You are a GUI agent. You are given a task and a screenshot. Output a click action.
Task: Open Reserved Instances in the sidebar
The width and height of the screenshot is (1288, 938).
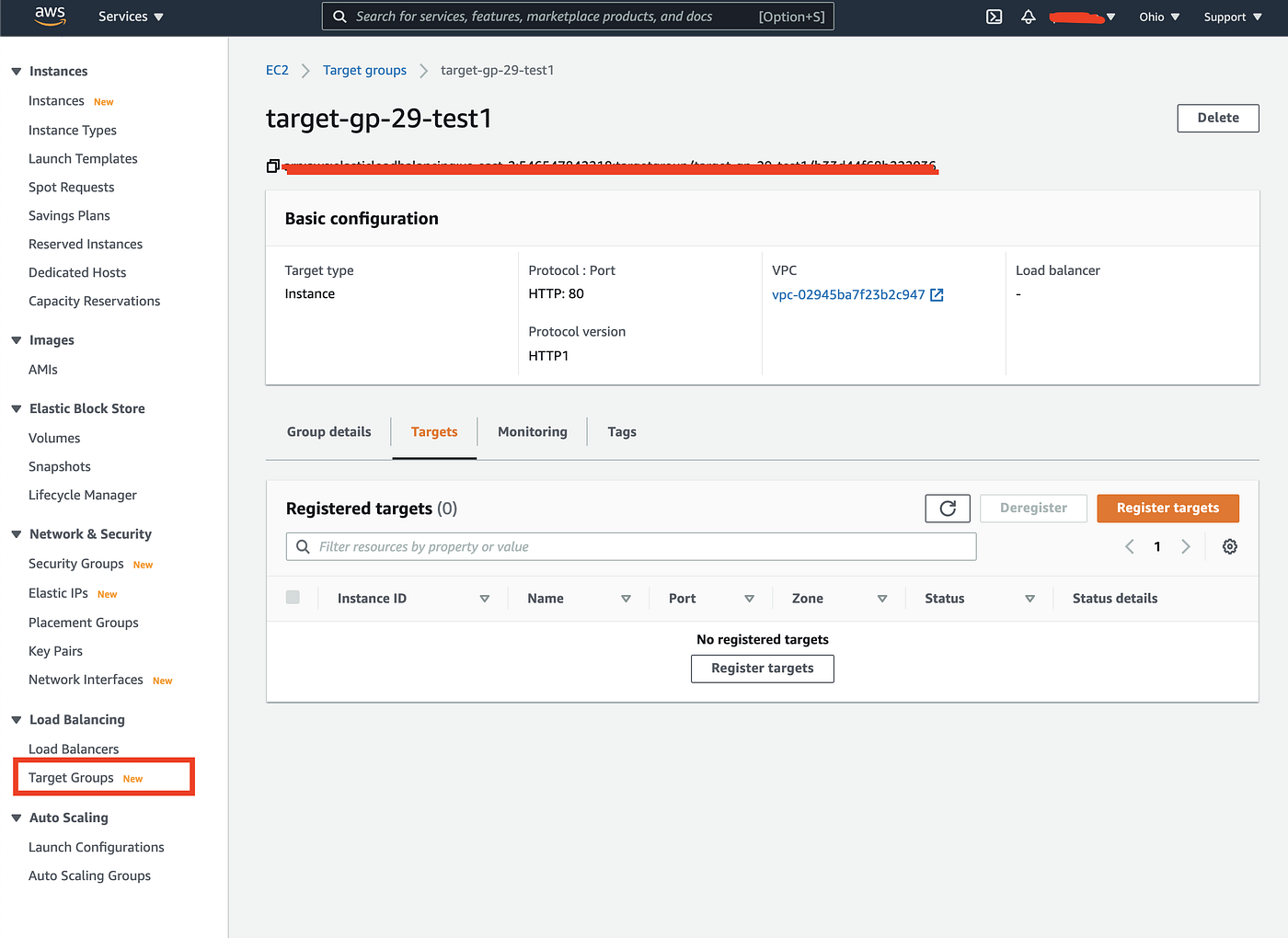pyautogui.click(x=86, y=245)
